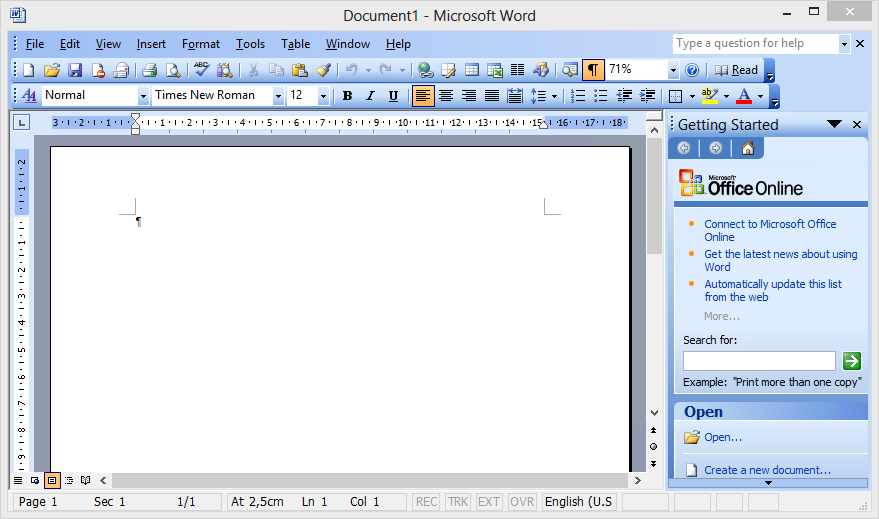Click the Columns icon

(x=517, y=70)
